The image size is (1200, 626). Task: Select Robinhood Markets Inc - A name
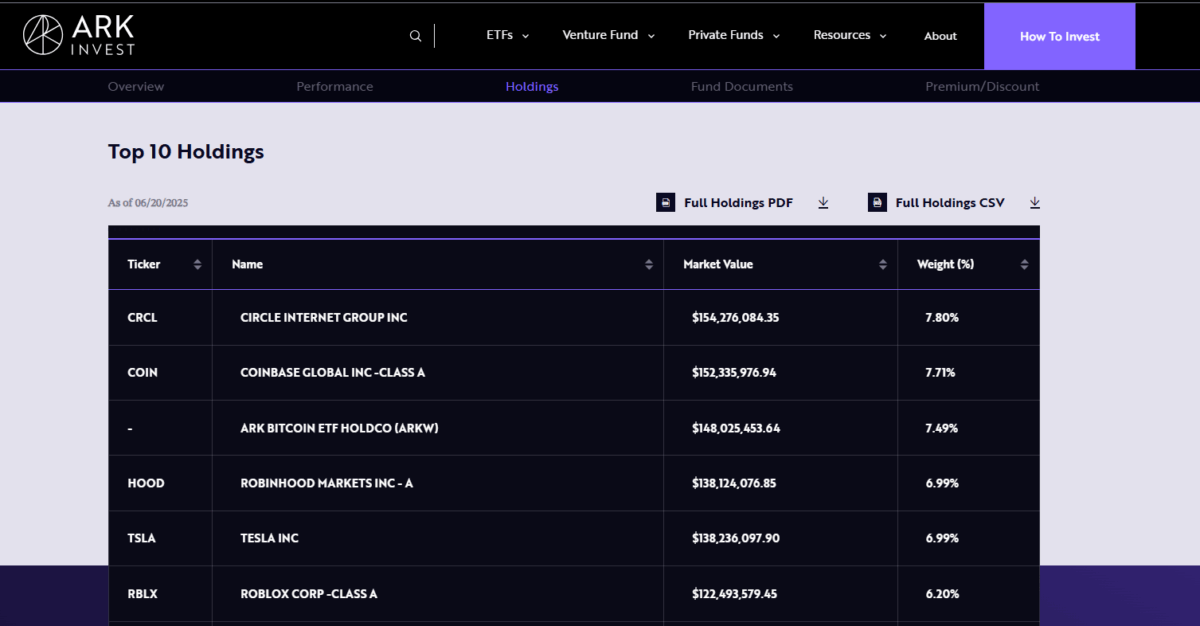327,483
